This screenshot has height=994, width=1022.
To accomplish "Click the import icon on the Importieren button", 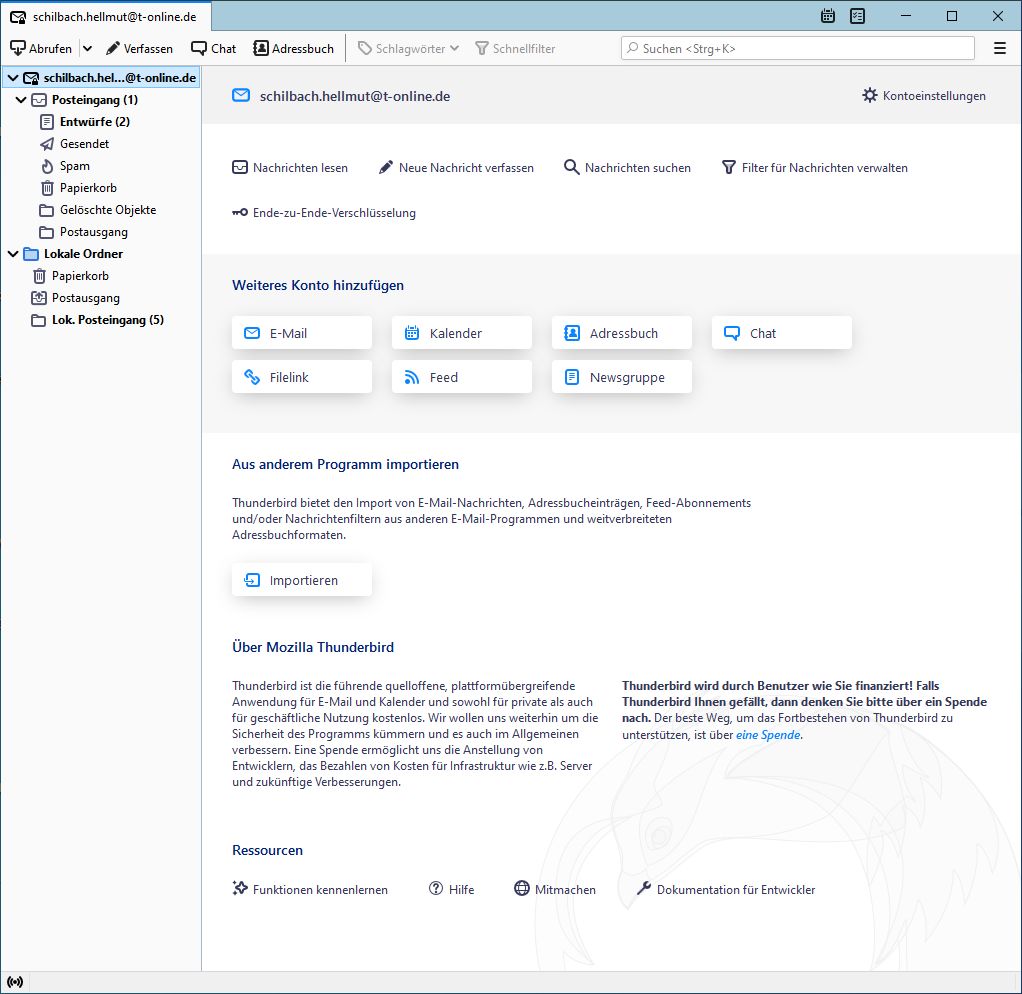I will point(252,580).
